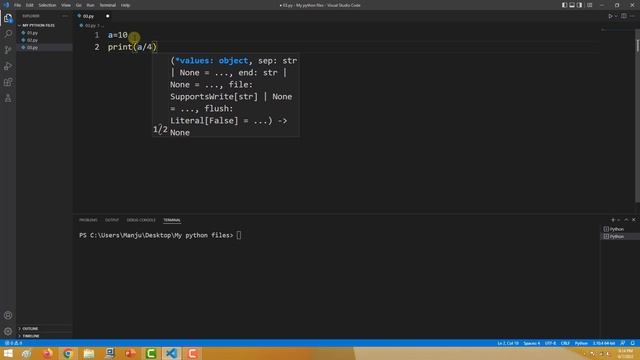Click the Split Editor Right icon
640x360 pixels.
point(624,16)
